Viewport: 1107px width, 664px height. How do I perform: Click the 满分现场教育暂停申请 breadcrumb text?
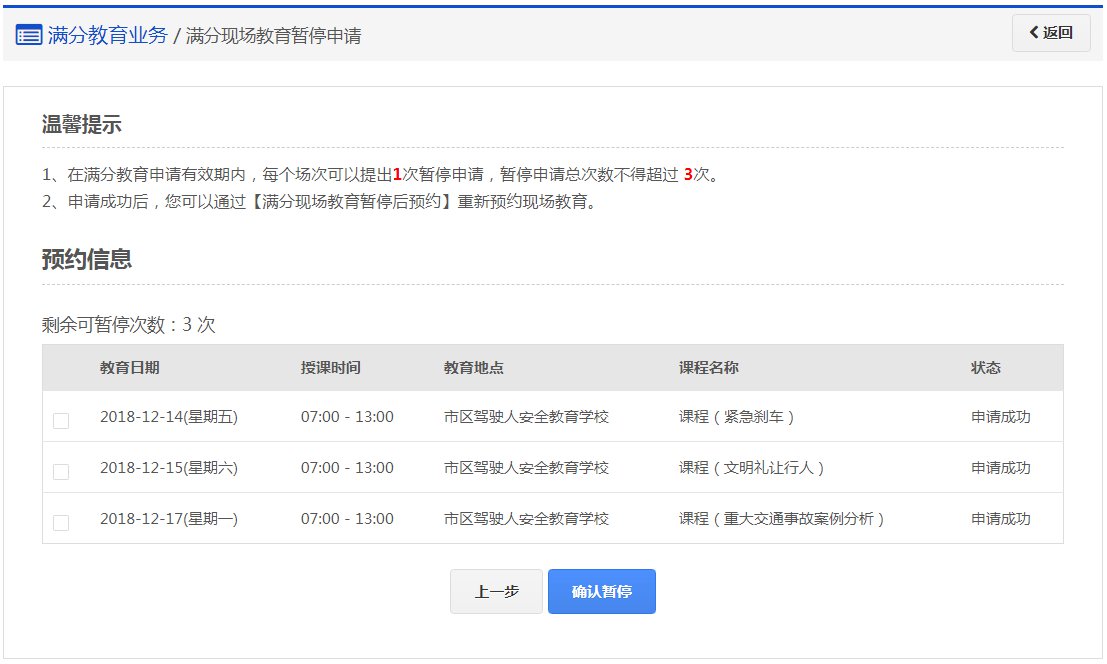coord(273,36)
